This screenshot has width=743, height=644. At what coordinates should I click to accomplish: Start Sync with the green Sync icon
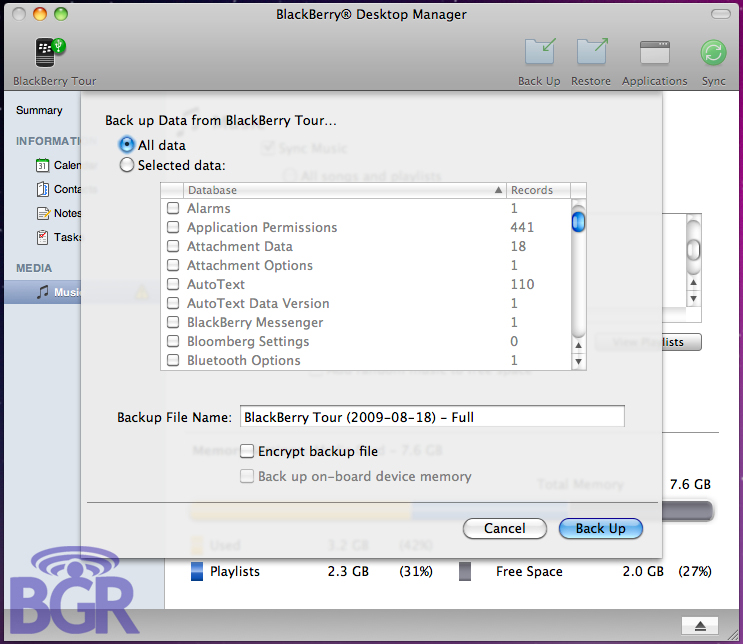click(x=713, y=52)
